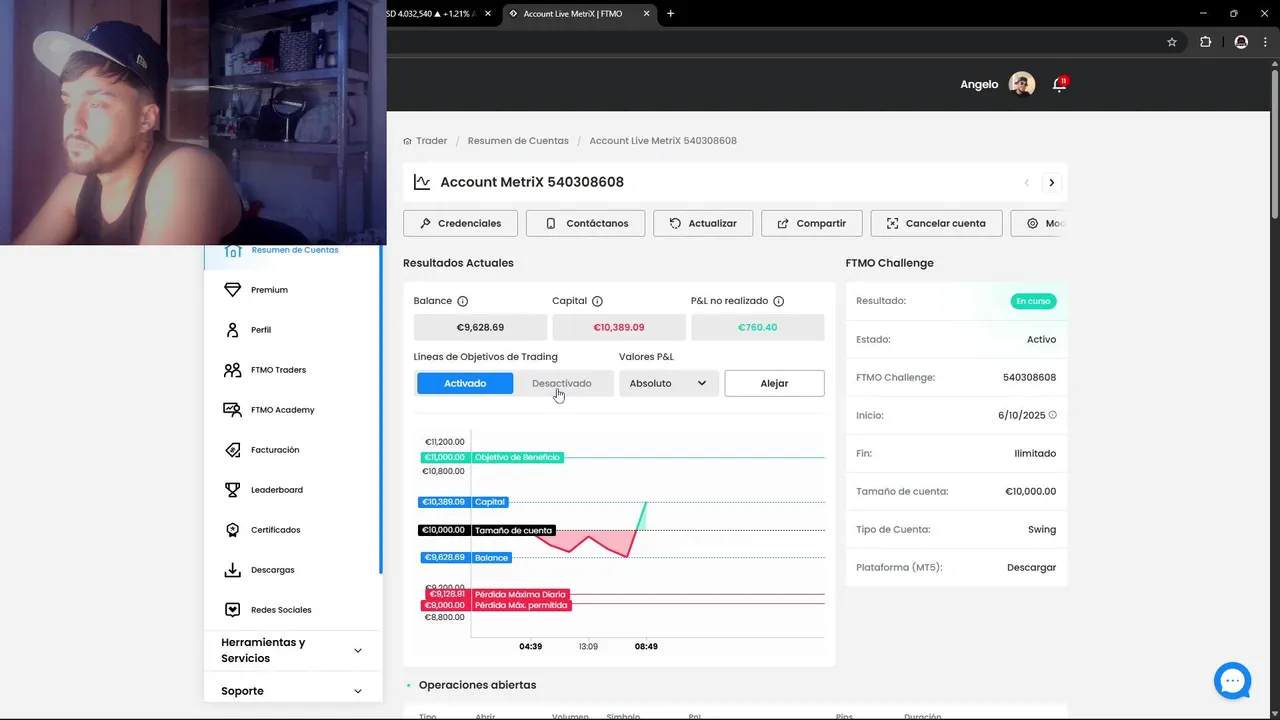Image resolution: width=1280 pixels, height=720 pixels.
Task: Click Swing account type value
Action: click(1042, 529)
